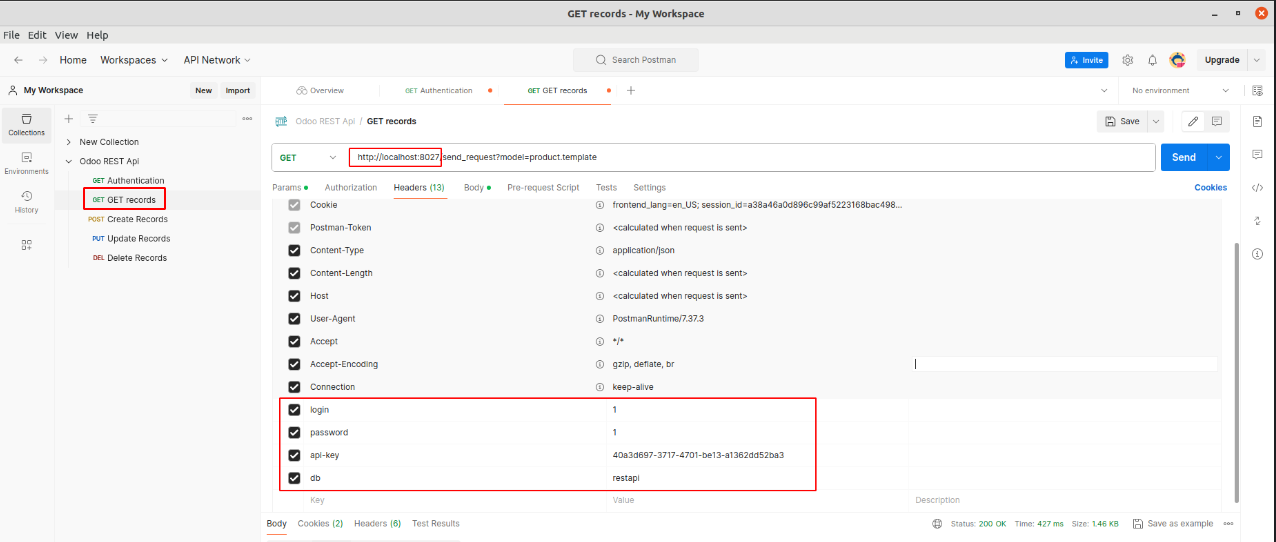Uncheck the login header checkbox
The height and width of the screenshot is (542, 1276).
pyautogui.click(x=294, y=410)
